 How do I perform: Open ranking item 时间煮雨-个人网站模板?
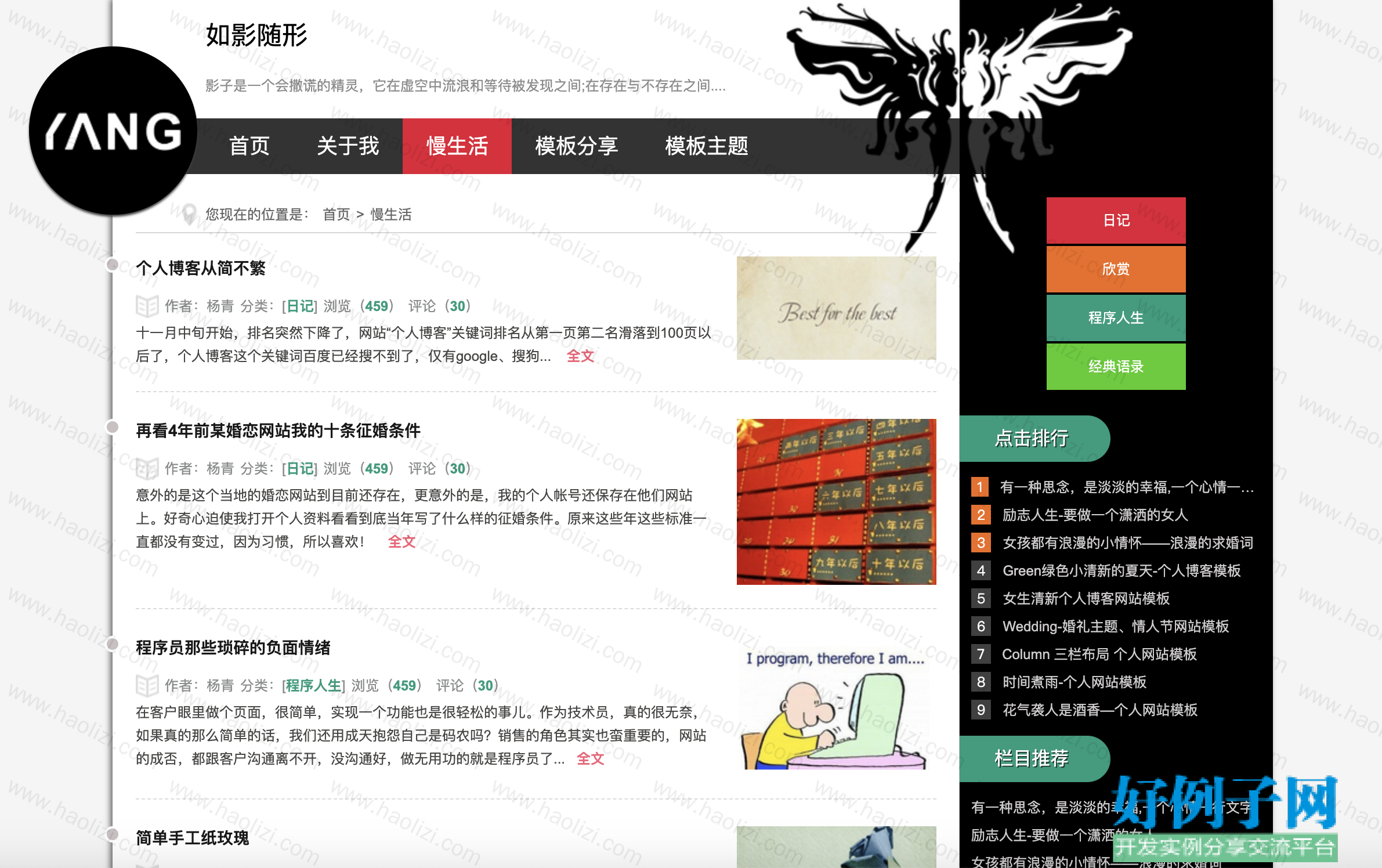click(1075, 682)
